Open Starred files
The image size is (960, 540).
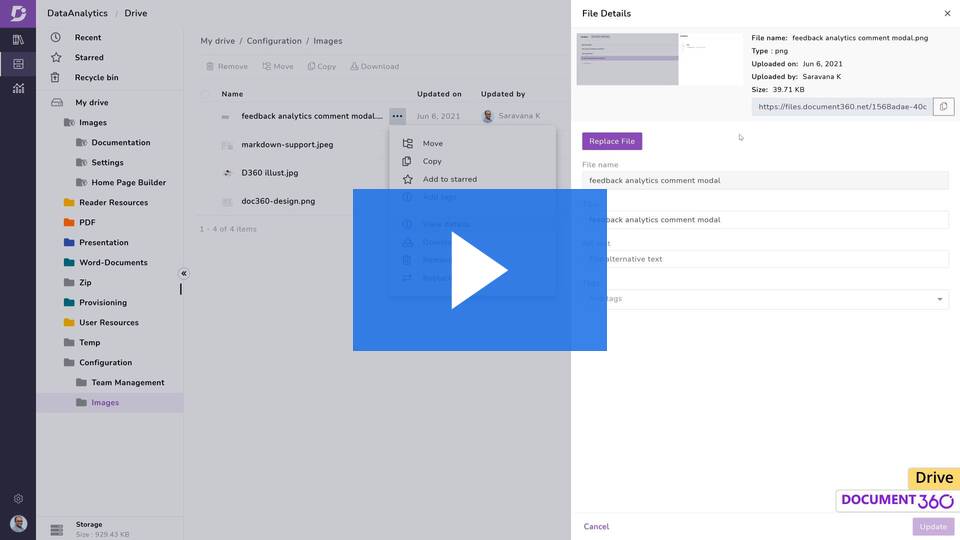89,58
